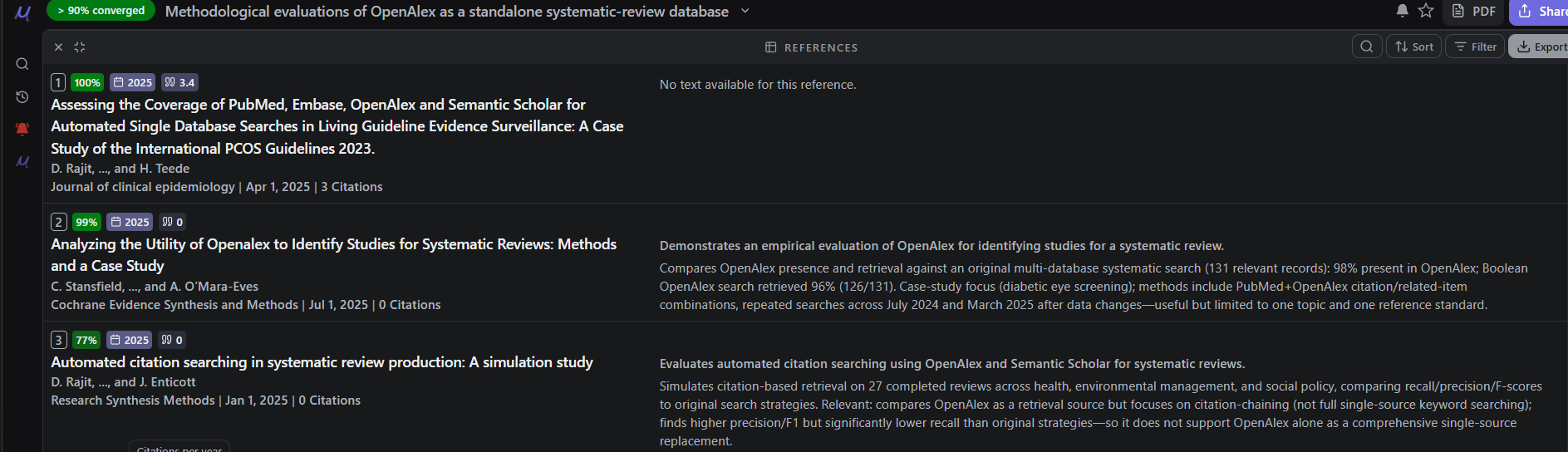Click the Share button
1568x452 pixels.
click(x=1541, y=11)
